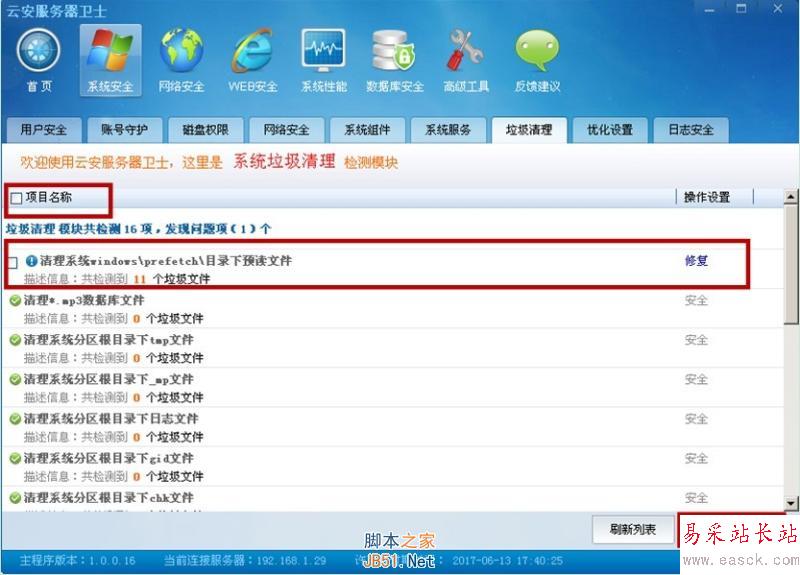800x575 pixels.
Task: Click green check icon for chk文件 row
Action: tap(15, 497)
